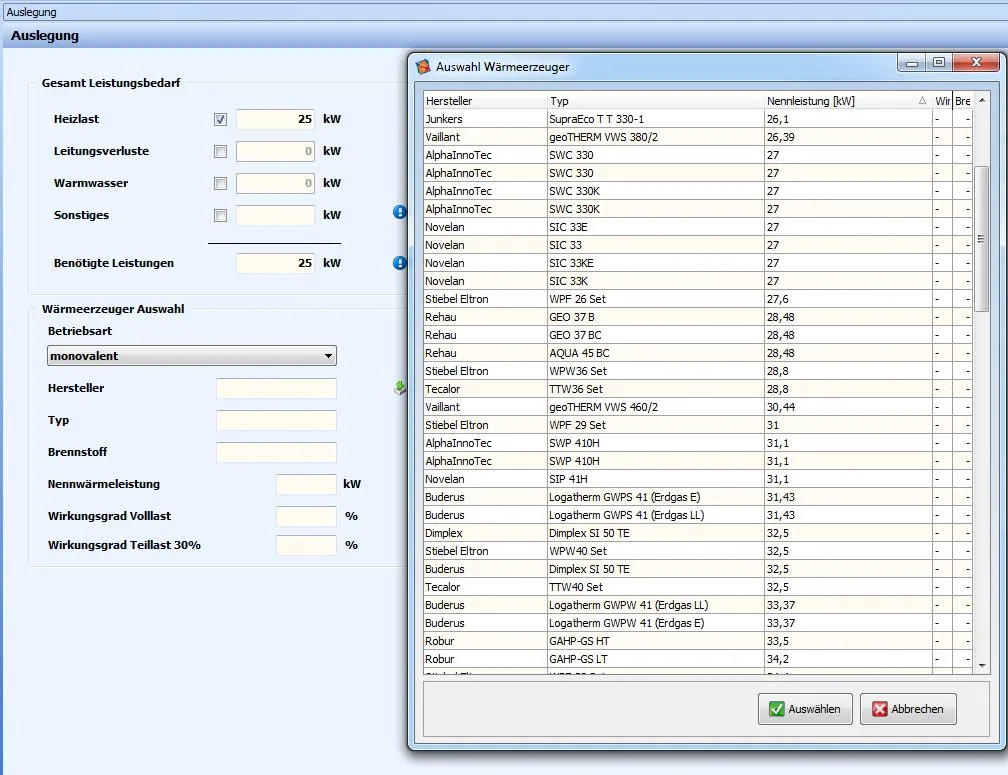The height and width of the screenshot is (775, 1008).
Task: Click the Brennstoff text field
Action: [276, 452]
